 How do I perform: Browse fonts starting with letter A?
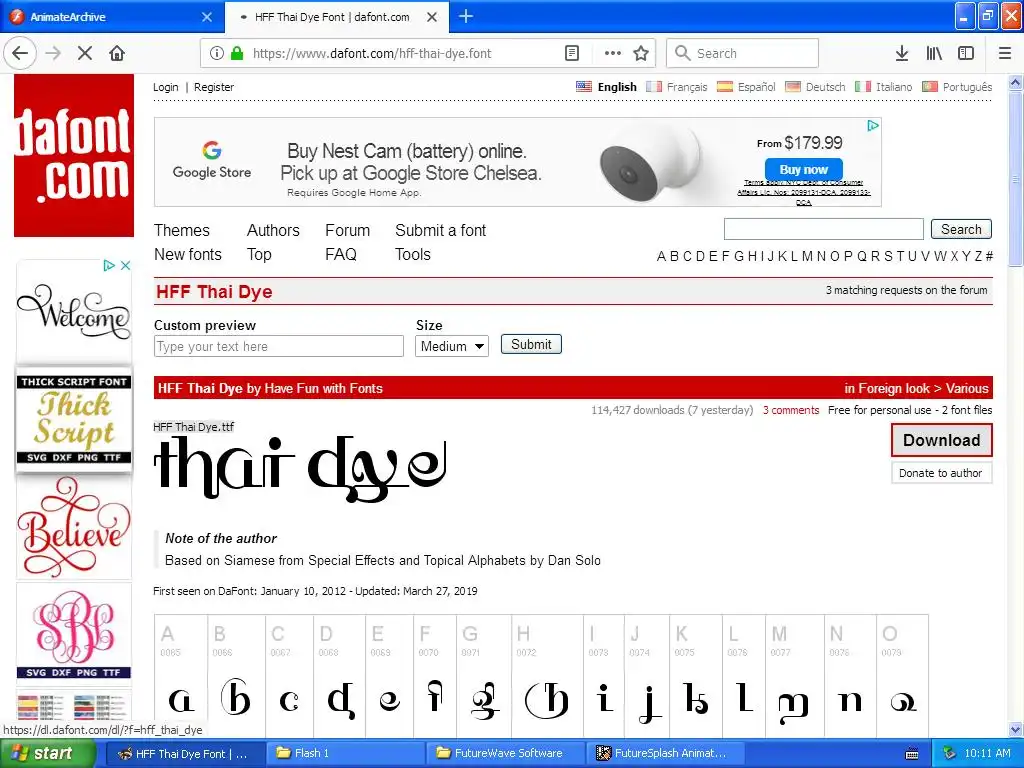(661, 256)
